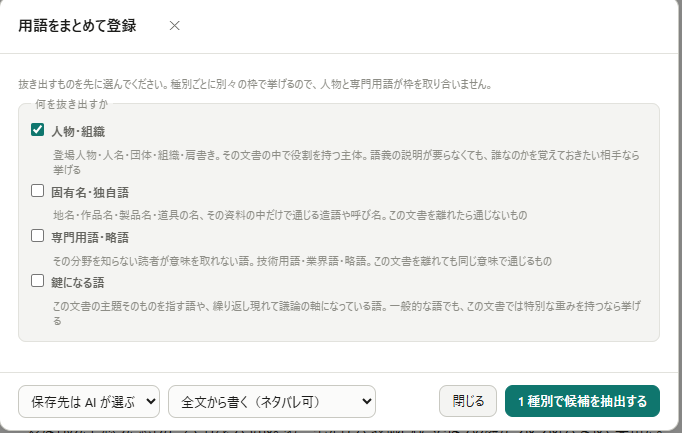Click the 固有名・独自語 label text
682x433 pixels.
90,193
